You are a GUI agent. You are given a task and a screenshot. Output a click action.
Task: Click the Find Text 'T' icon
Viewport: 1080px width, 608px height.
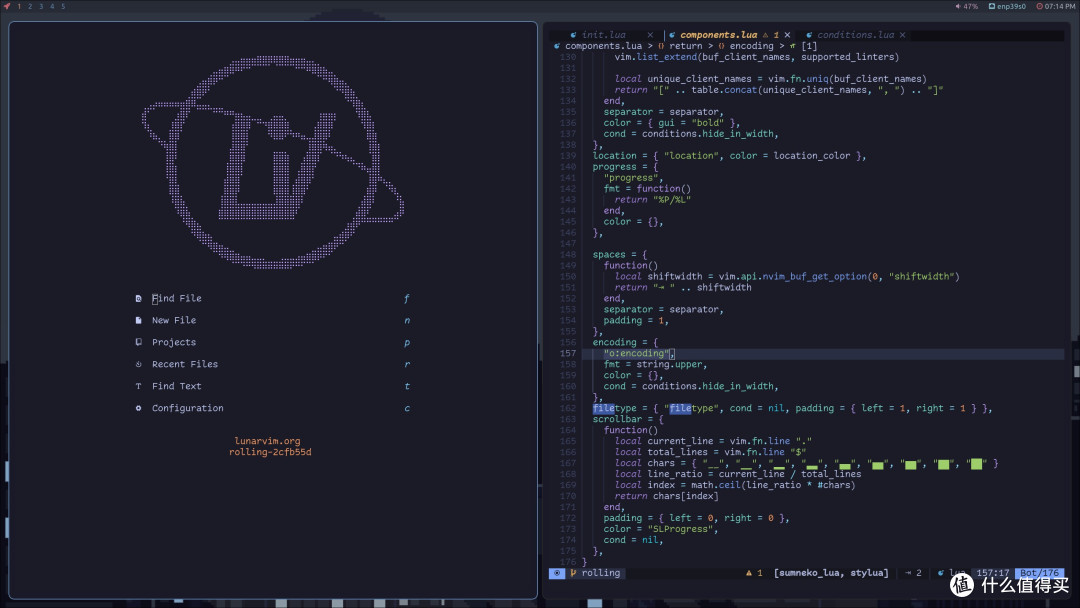coord(138,386)
